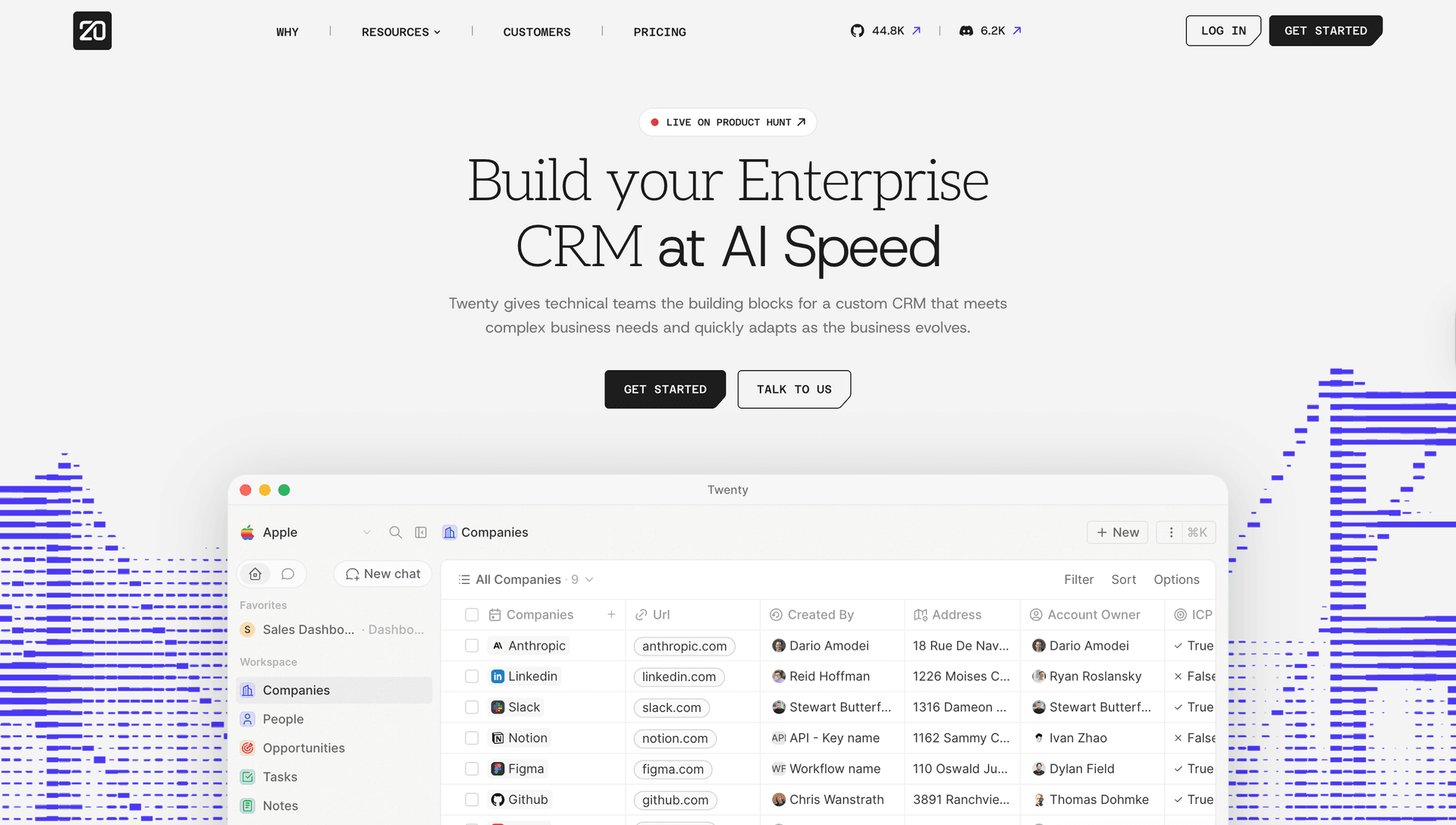Screen dimensions: 1456x825
Task: Click the Tasks checkmark icon in sidebar
Action: pyautogui.click(x=247, y=776)
